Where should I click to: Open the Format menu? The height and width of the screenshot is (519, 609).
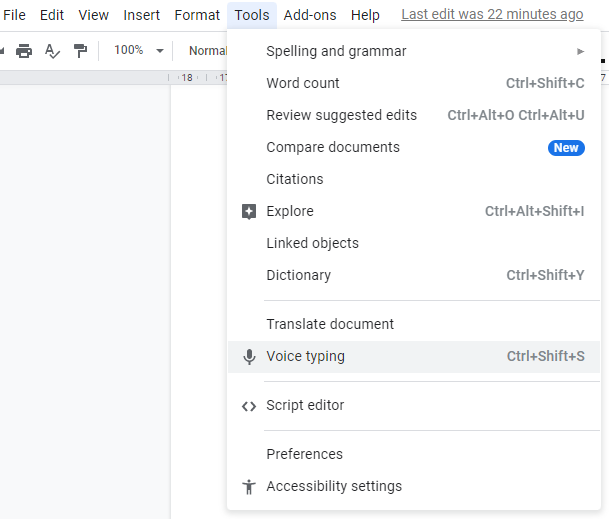[197, 15]
